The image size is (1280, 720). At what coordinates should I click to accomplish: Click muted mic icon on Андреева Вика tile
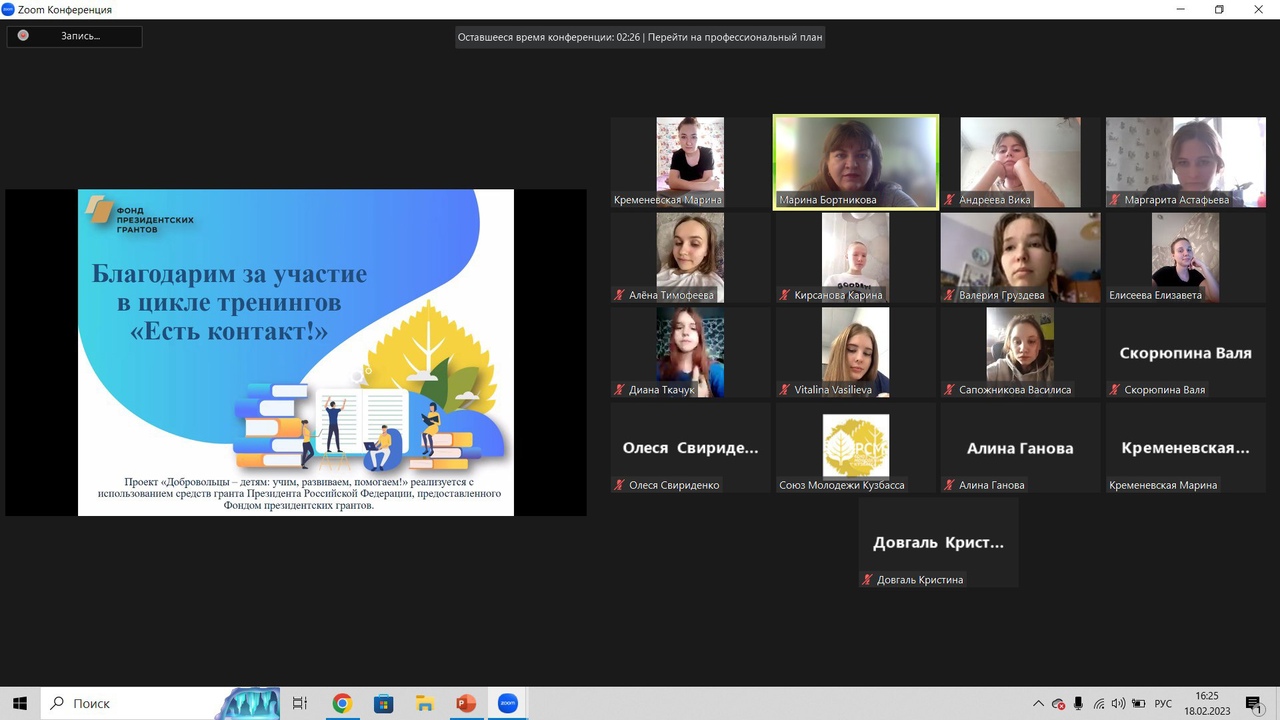pos(950,200)
